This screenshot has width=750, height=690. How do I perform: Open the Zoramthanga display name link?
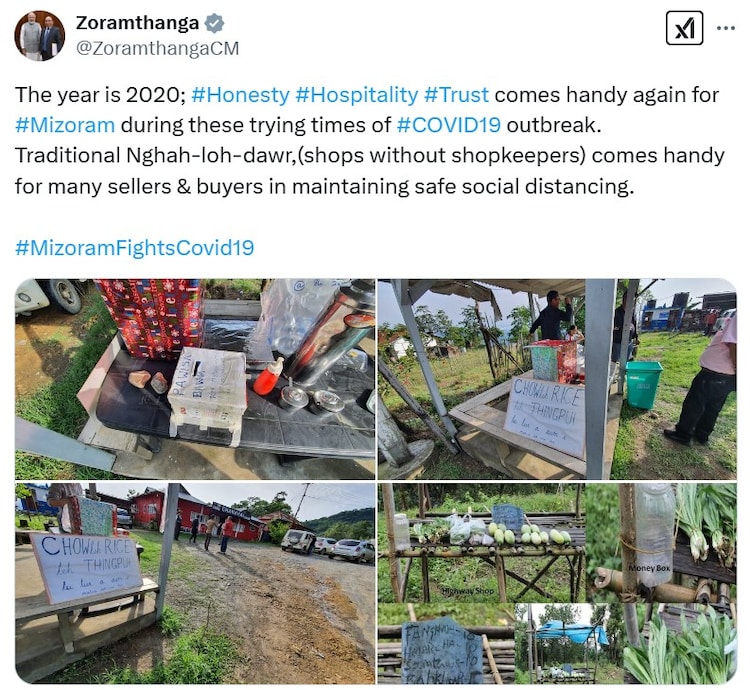[x=137, y=22]
